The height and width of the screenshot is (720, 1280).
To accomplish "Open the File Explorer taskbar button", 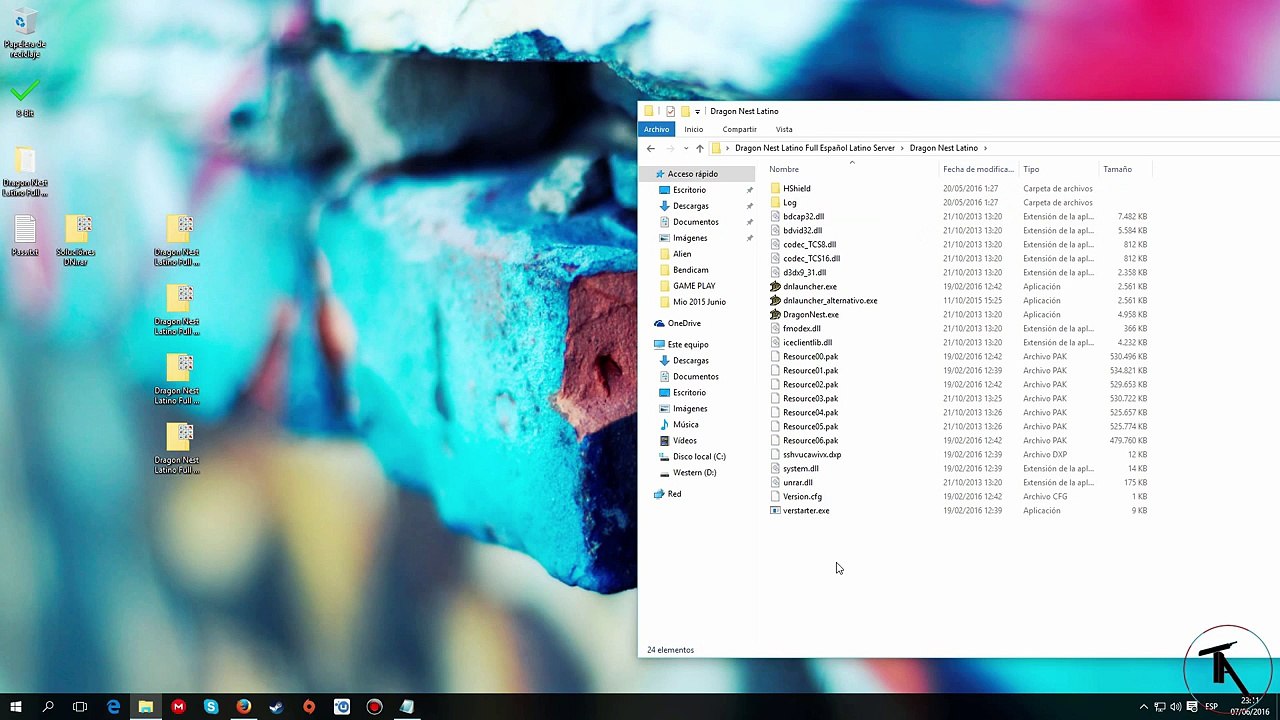I will (146, 707).
